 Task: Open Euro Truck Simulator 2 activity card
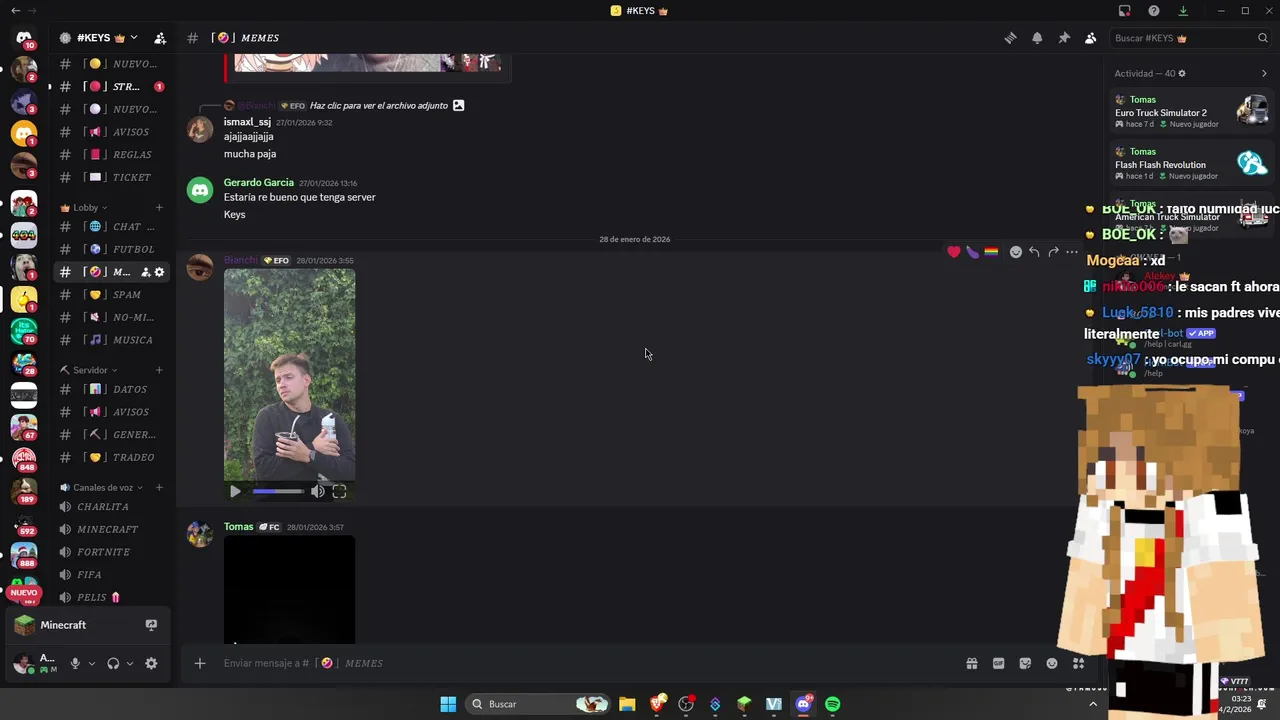1191,112
